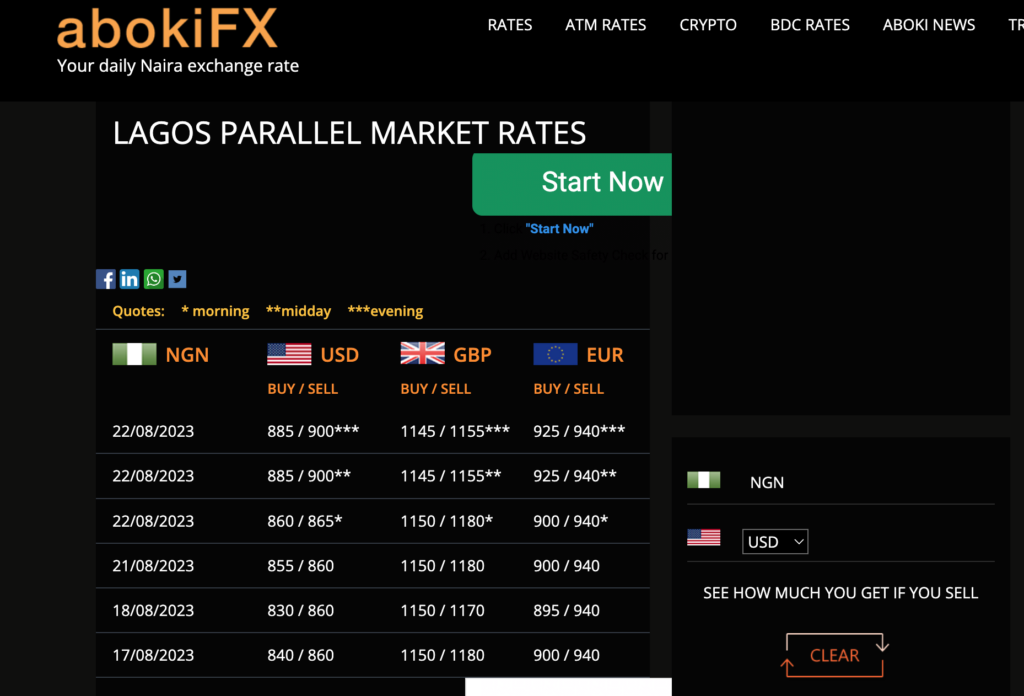Click the Twitter share icon
Viewport: 1024px width, 696px height.
[x=177, y=280]
